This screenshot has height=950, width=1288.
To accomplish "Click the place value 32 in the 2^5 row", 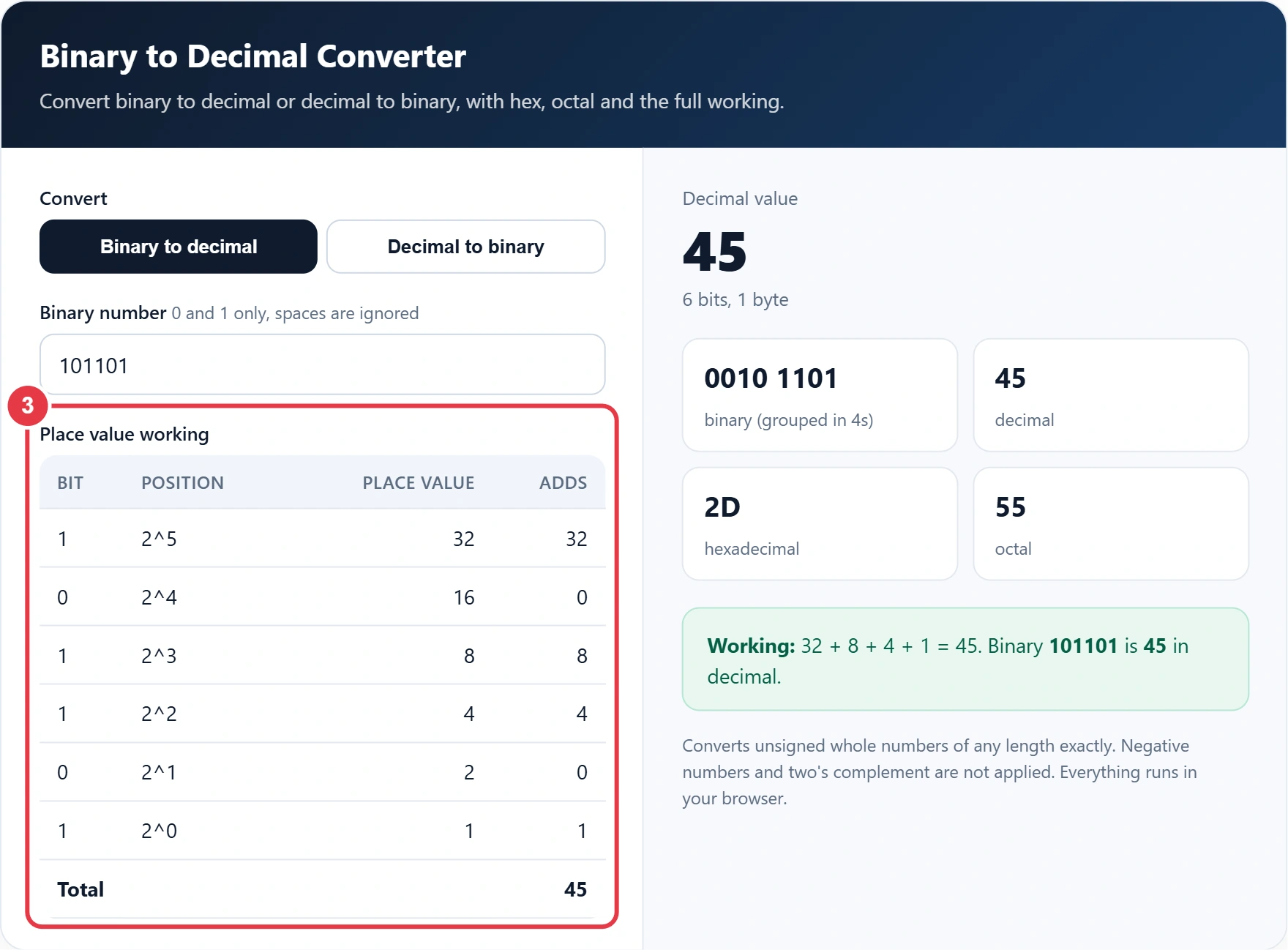I will tap(464, 539).
